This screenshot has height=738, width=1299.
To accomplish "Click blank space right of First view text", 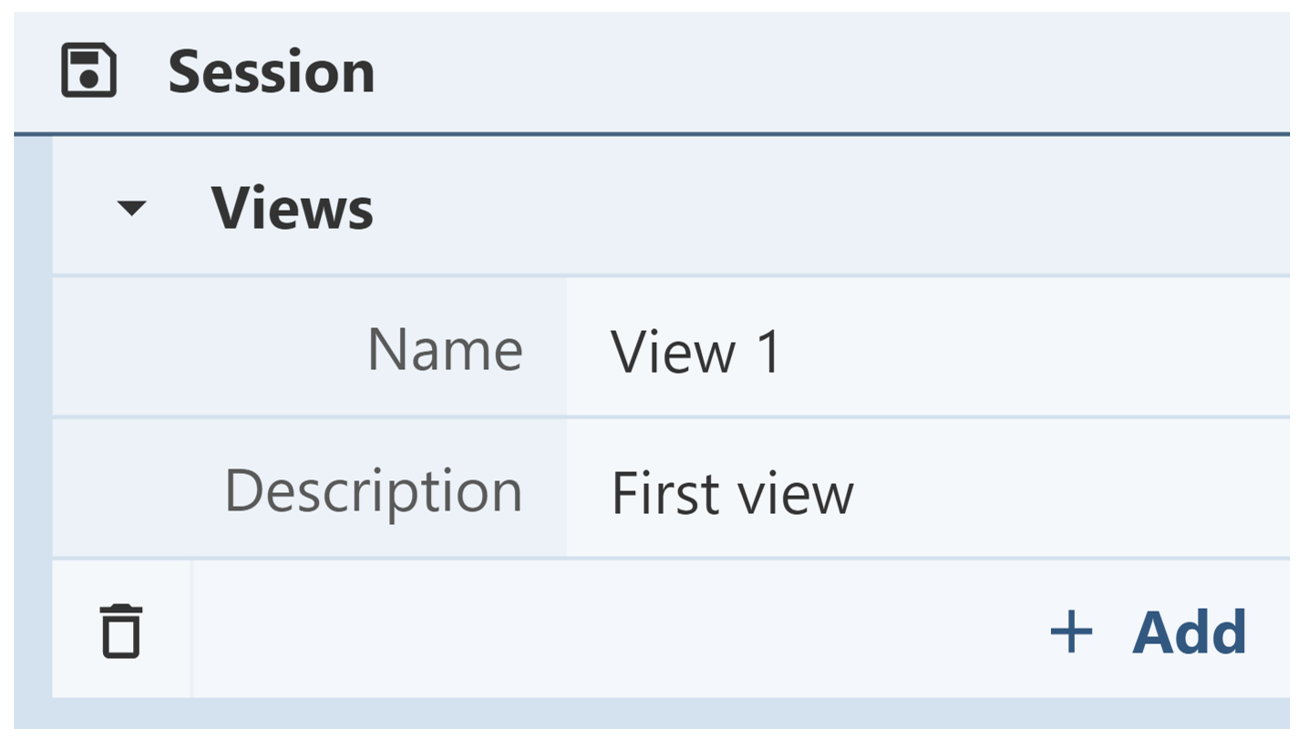I will (1070, 492).
